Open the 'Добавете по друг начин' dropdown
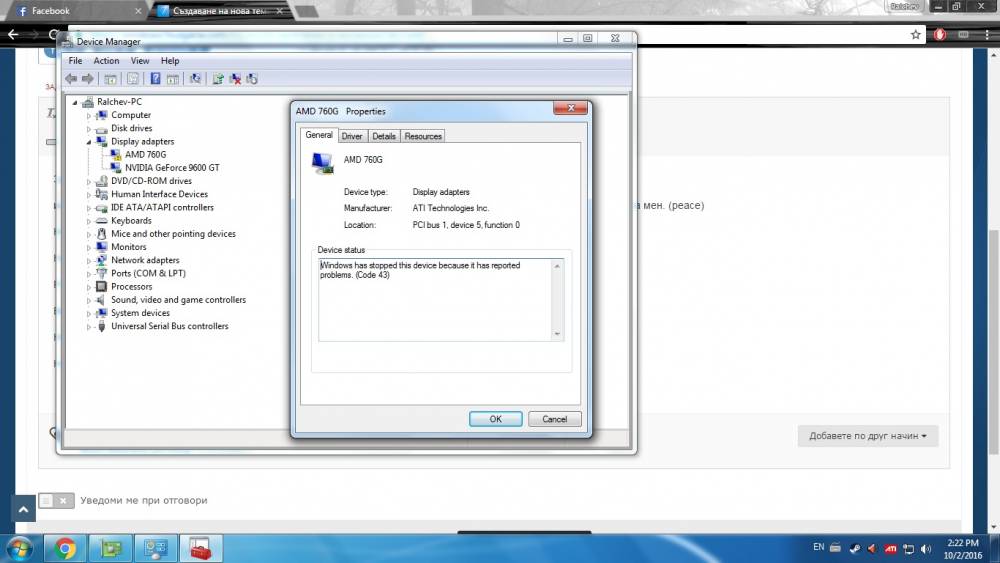1000x563 pixels. coord(867,435)
